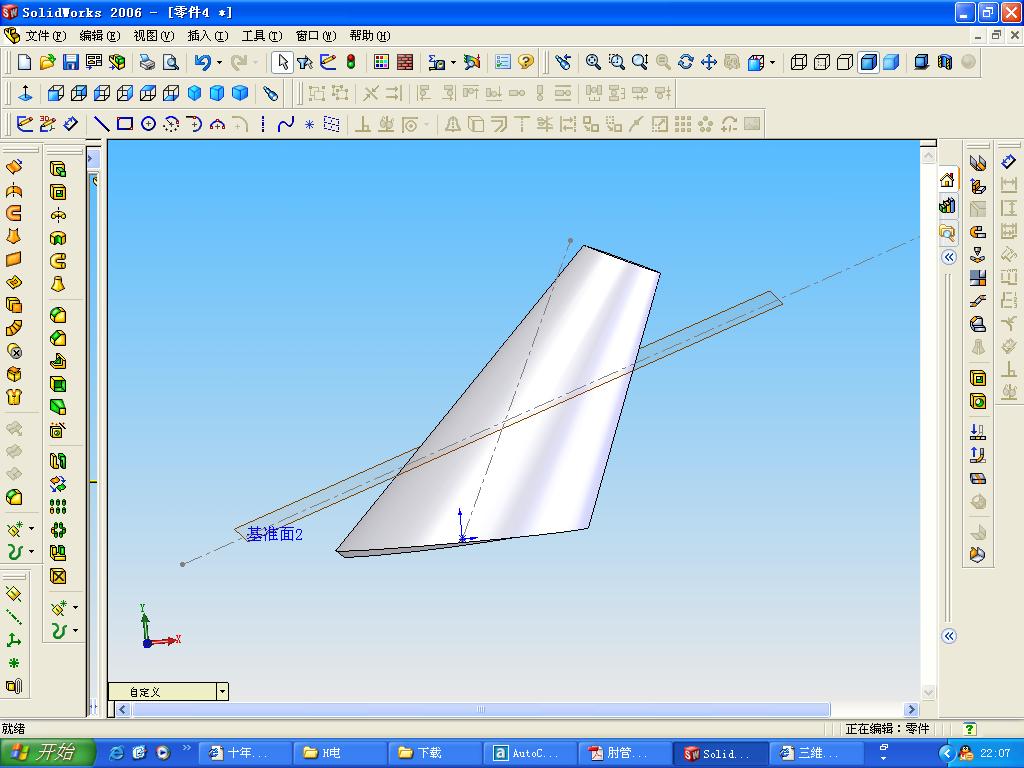This screenshot has width=1024, height=768.
Task: Open the 视图(V) menu
Action: point(153,36)
